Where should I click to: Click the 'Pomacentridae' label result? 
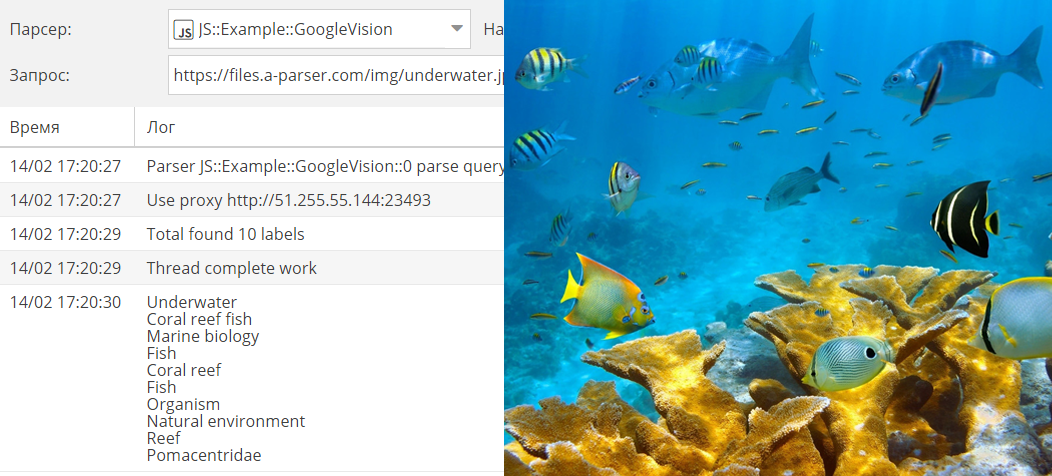tap(204, 455)
